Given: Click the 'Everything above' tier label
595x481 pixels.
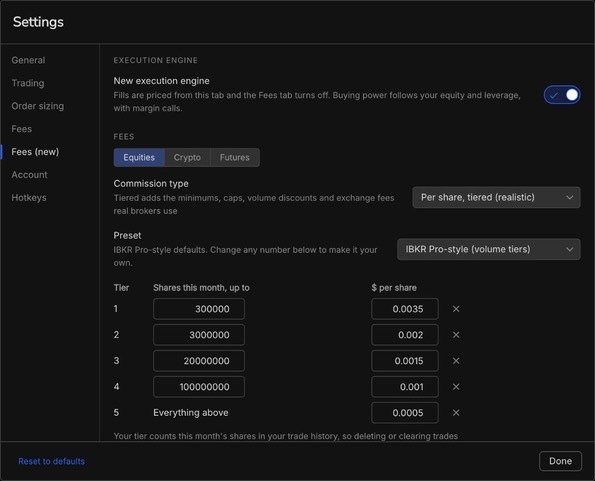Looking at the screenshot, I should point(191,413).
